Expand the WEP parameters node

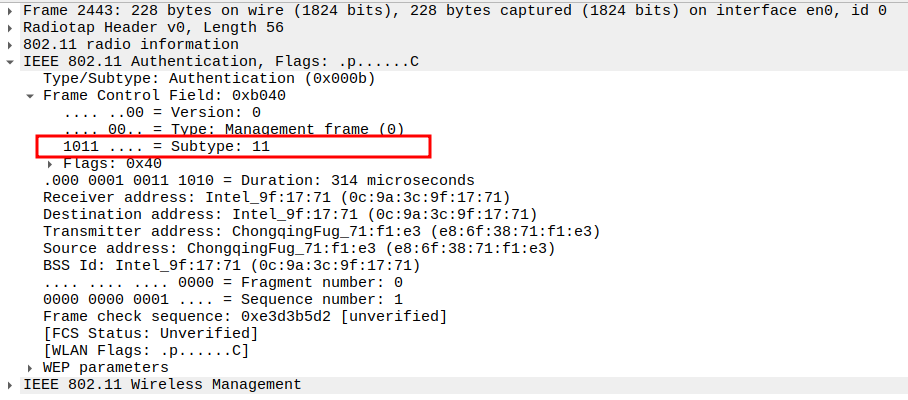(31, 368)
